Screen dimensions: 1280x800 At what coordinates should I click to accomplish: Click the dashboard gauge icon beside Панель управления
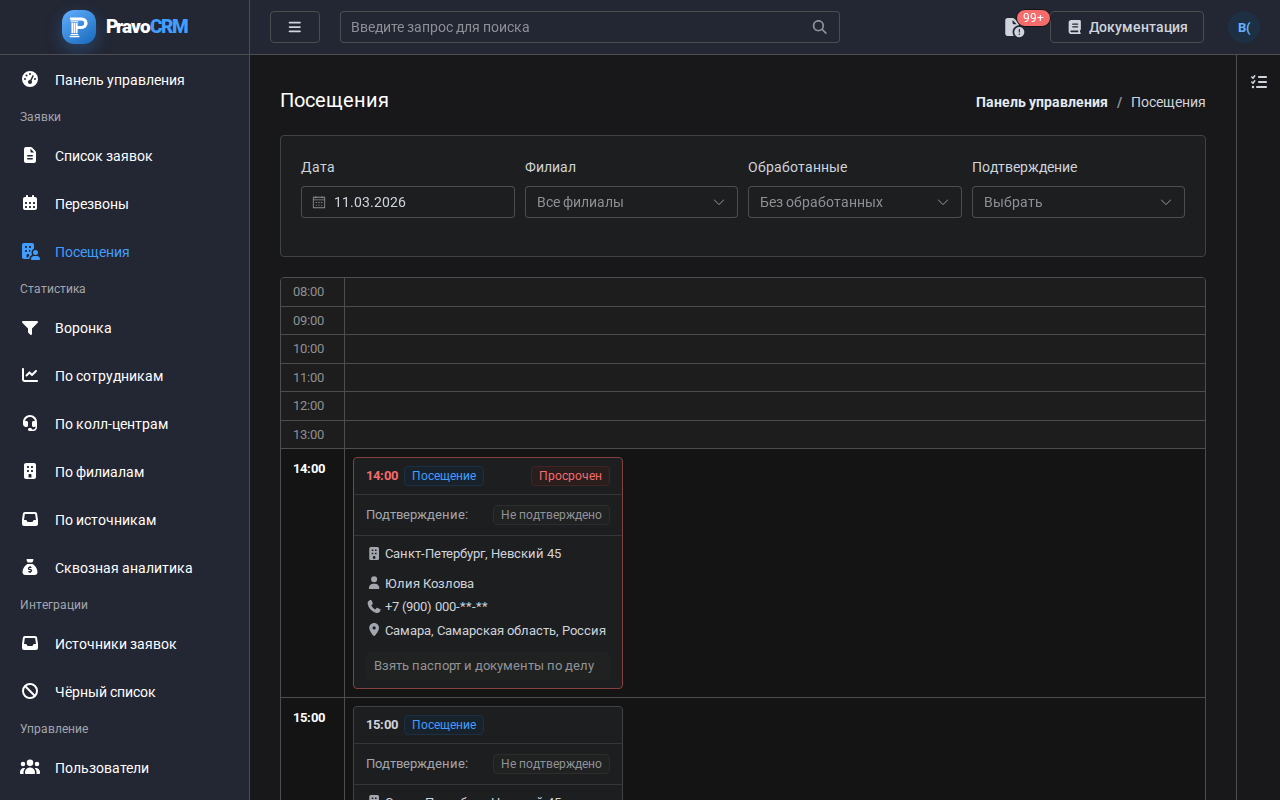pos(30,80)
